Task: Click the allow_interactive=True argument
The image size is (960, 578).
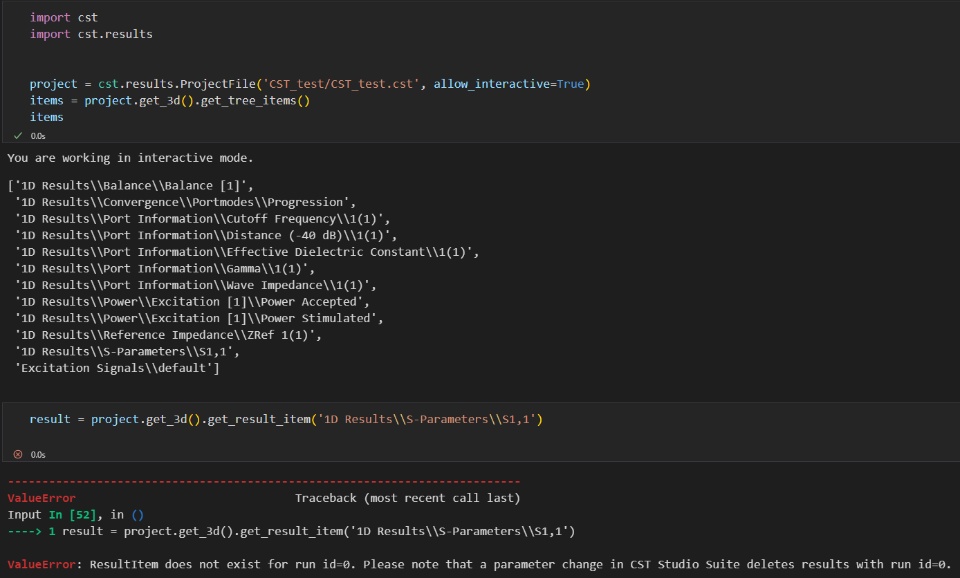Action: click(509, 84)
